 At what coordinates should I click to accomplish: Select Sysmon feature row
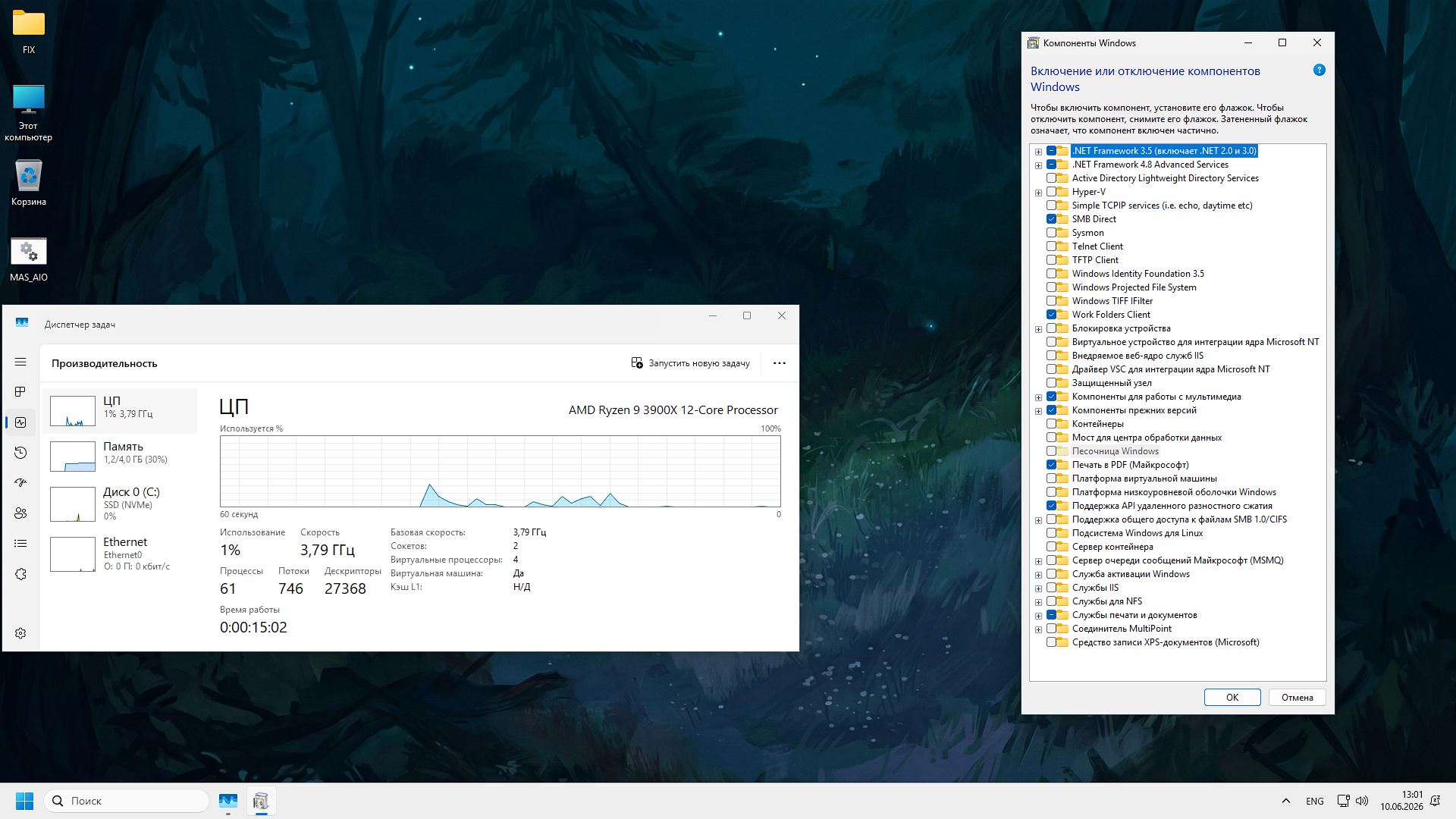[x=1087, y=233]
